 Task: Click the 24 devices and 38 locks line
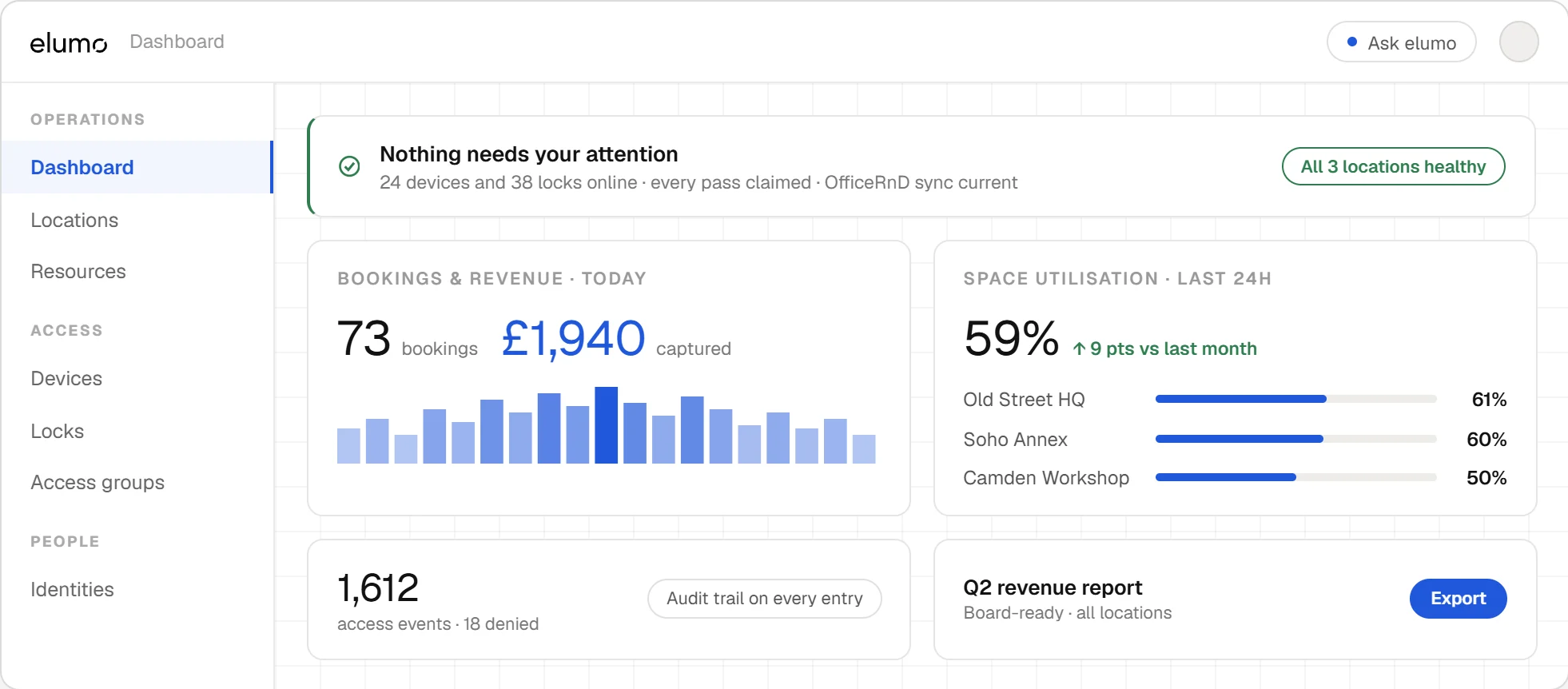tap(698, 182)
